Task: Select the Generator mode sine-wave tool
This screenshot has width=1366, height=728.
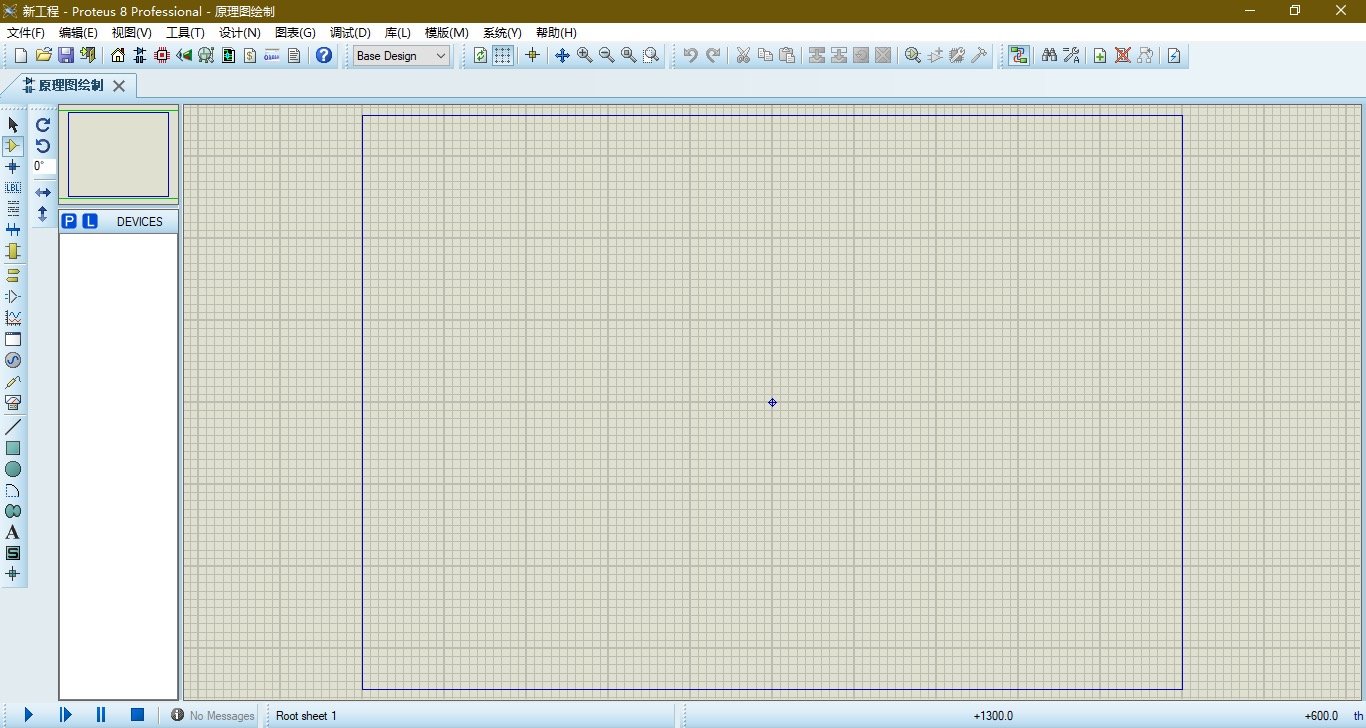Action: [13, 360]
